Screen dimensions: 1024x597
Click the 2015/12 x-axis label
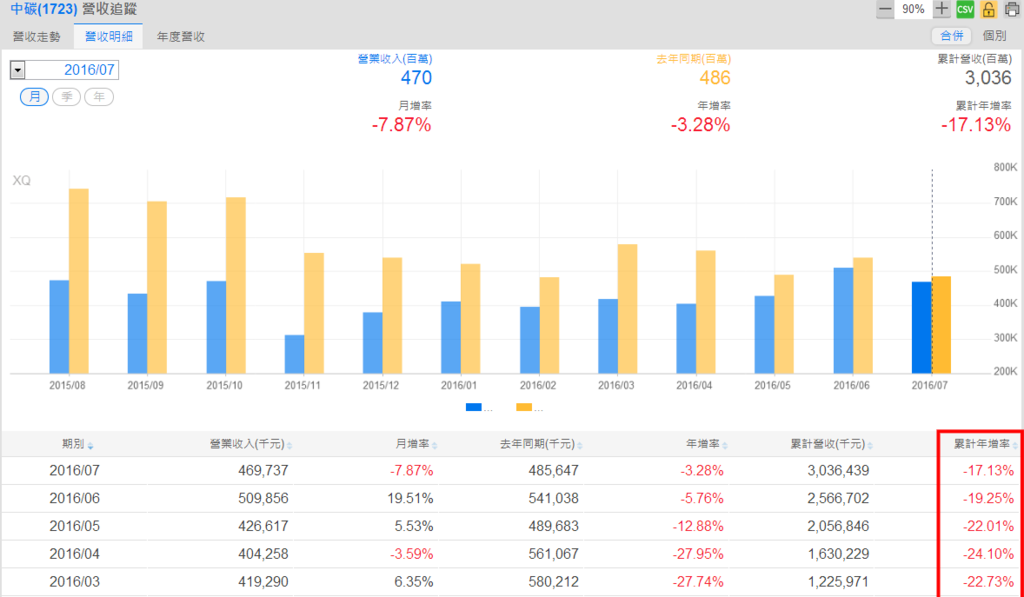[x=381, y=385]
